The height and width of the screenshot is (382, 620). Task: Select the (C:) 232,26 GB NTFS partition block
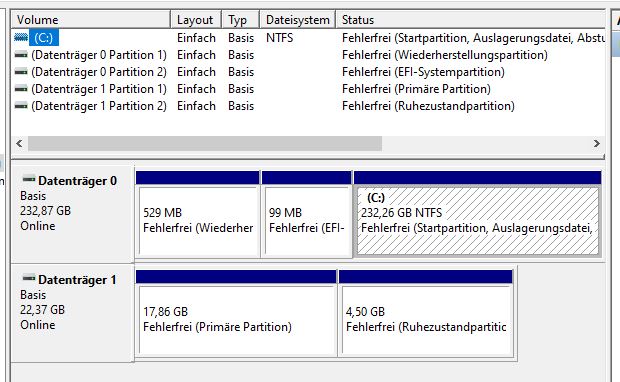tap(478, 221)
